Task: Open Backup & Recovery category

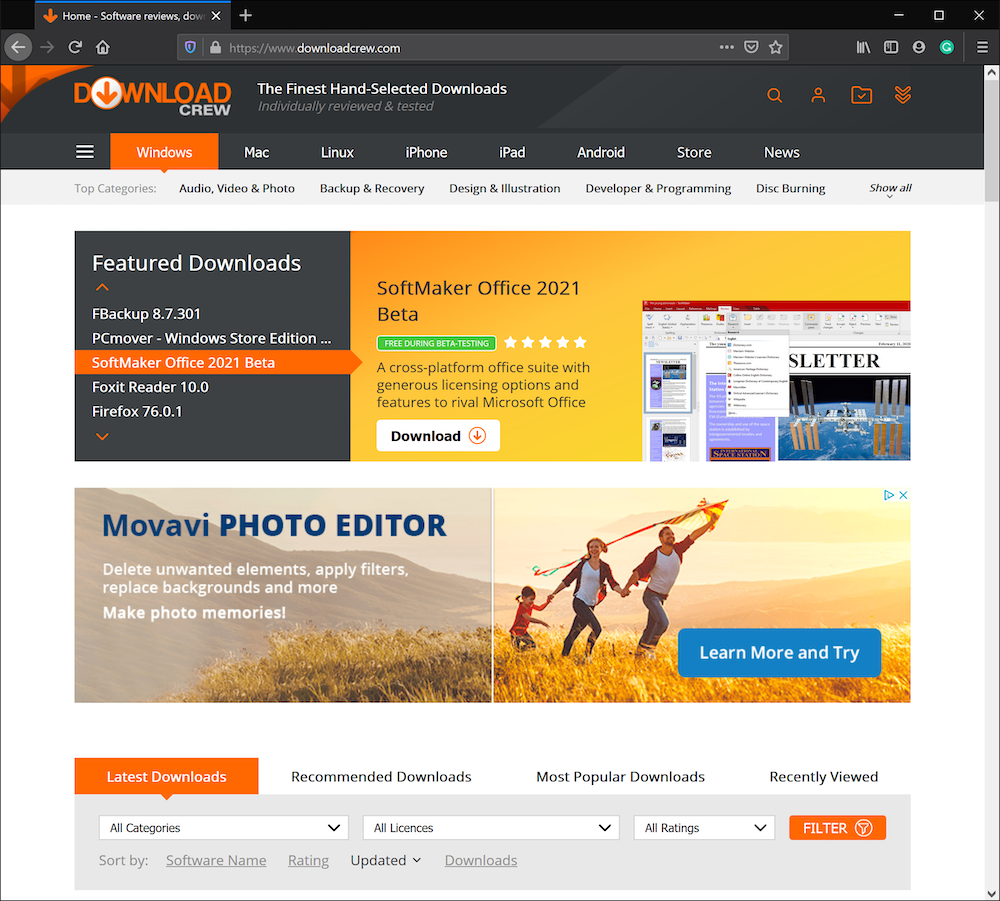Action: click(x=372, y=188)
